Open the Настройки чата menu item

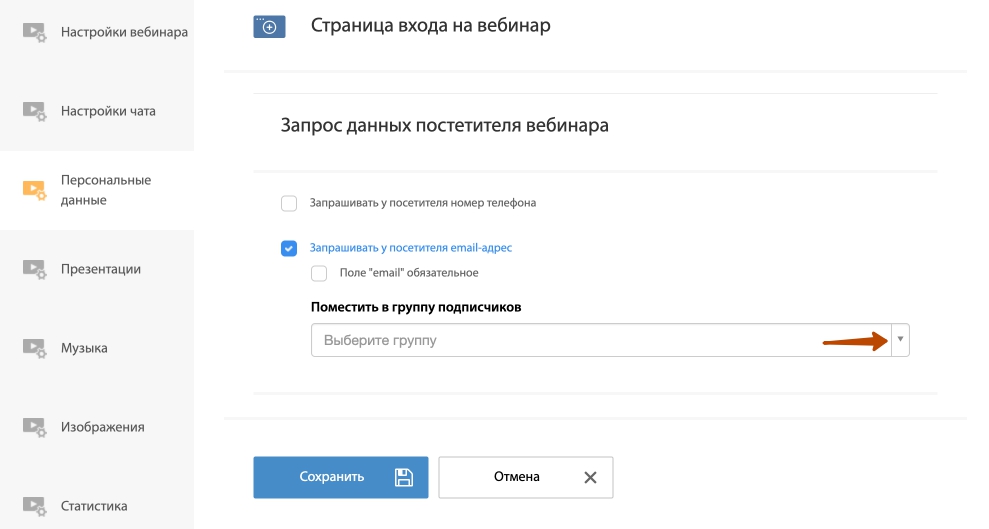(x=108, y=111)
